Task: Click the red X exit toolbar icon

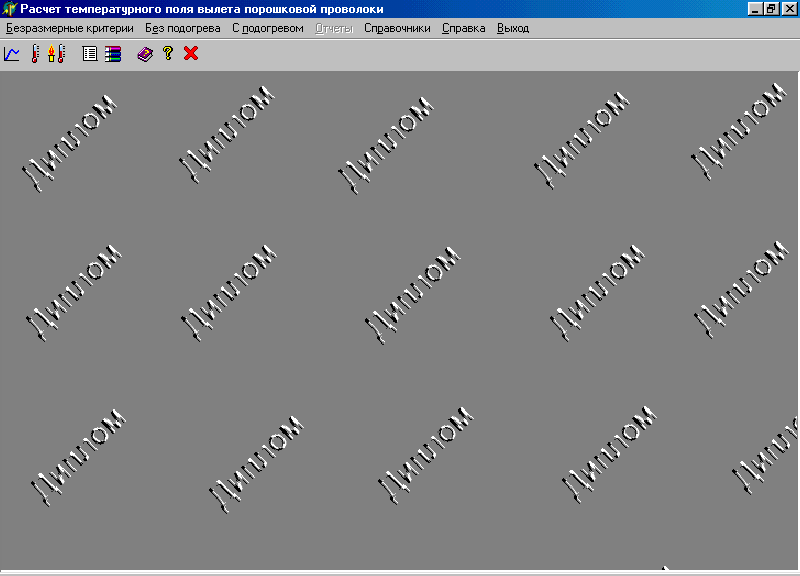Action: pos(191,53)
